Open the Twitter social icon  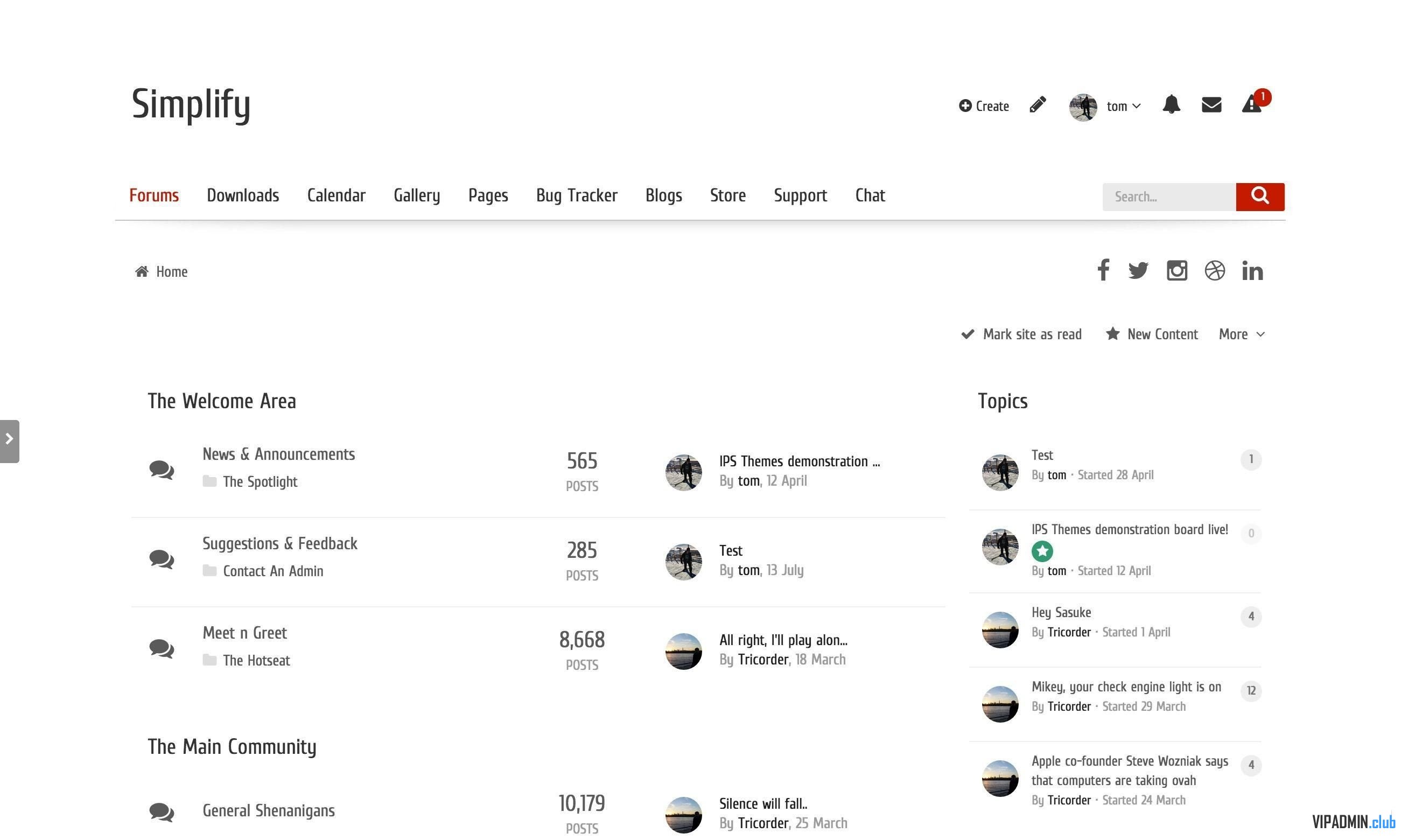click(x=1138, y=270)
